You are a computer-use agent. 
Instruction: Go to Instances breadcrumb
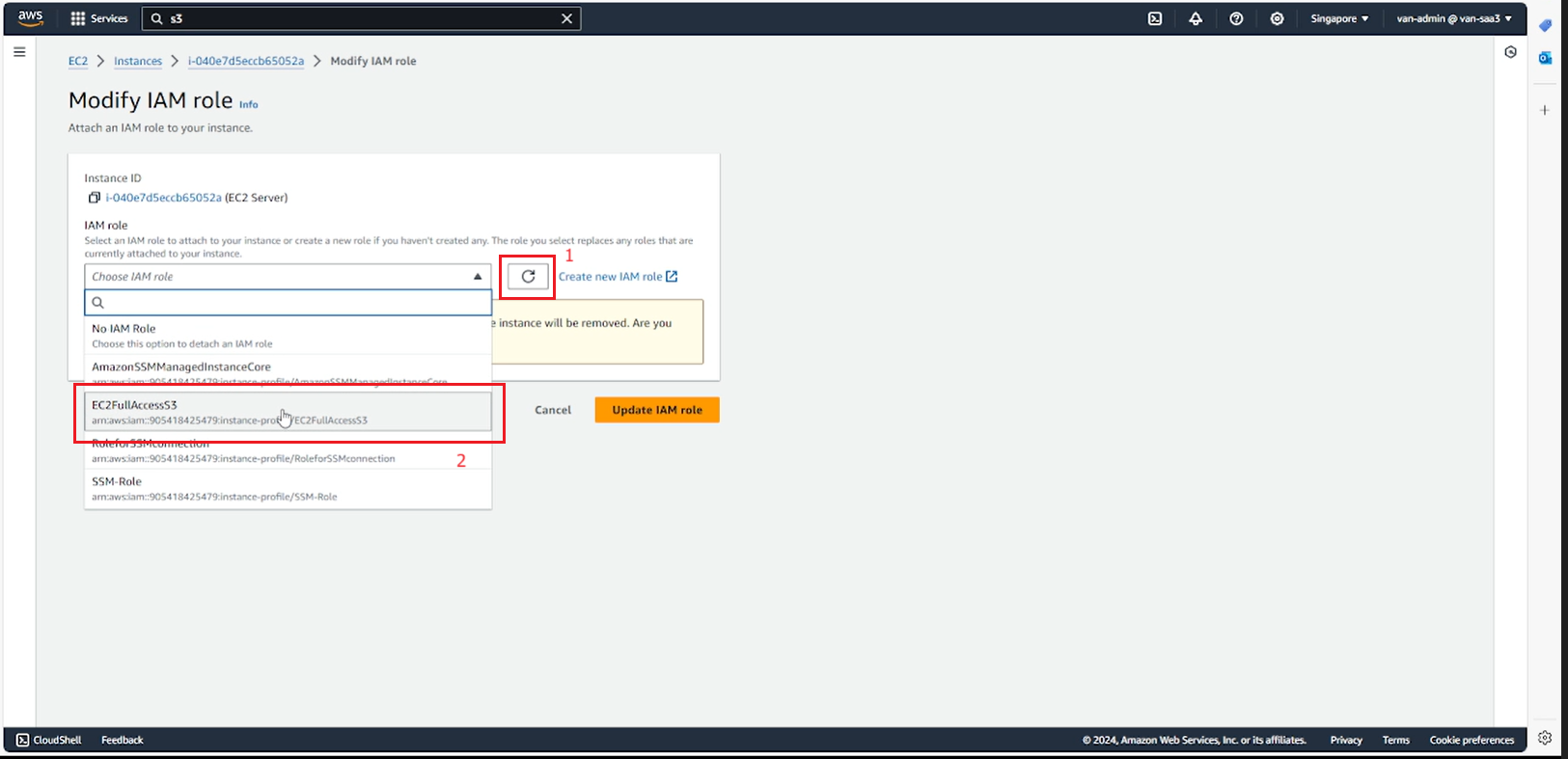(x=138, y=61)
